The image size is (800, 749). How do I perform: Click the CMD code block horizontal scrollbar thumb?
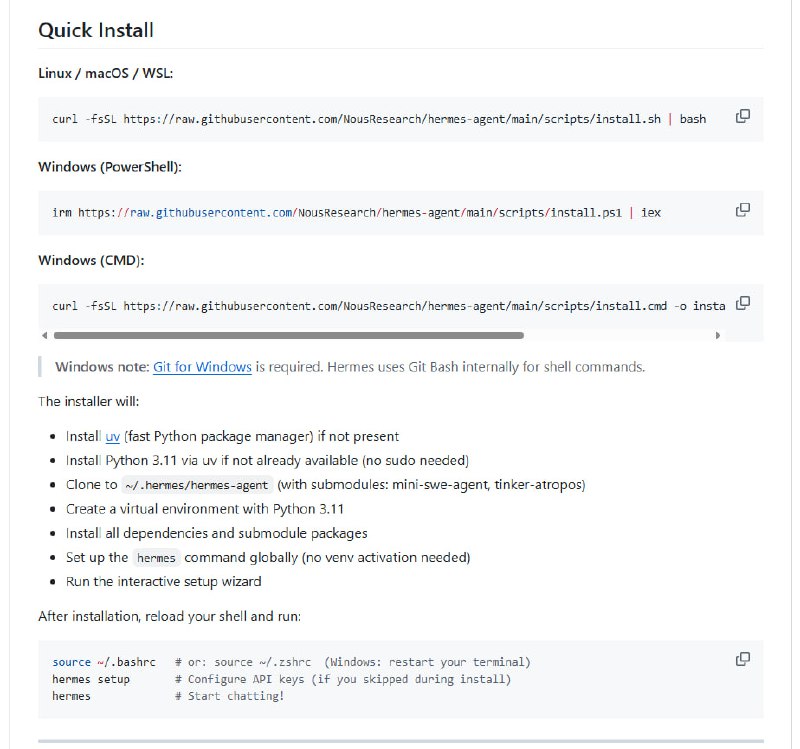tap(288, 336)
